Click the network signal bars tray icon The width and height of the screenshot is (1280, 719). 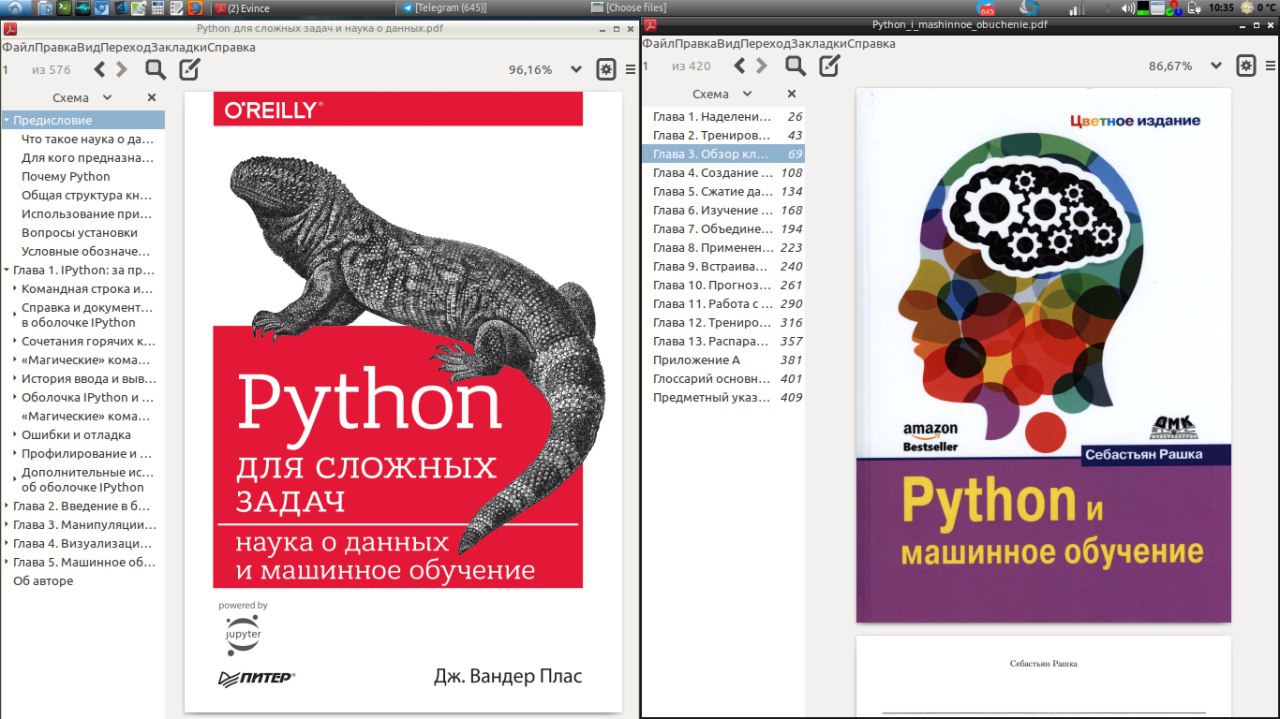click(x=1077, y=9)
